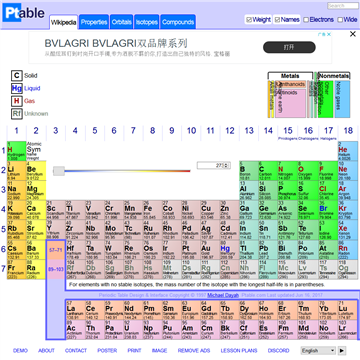Open the DISCORD footer link
This screenshot has height=360, width=360.
279,351
